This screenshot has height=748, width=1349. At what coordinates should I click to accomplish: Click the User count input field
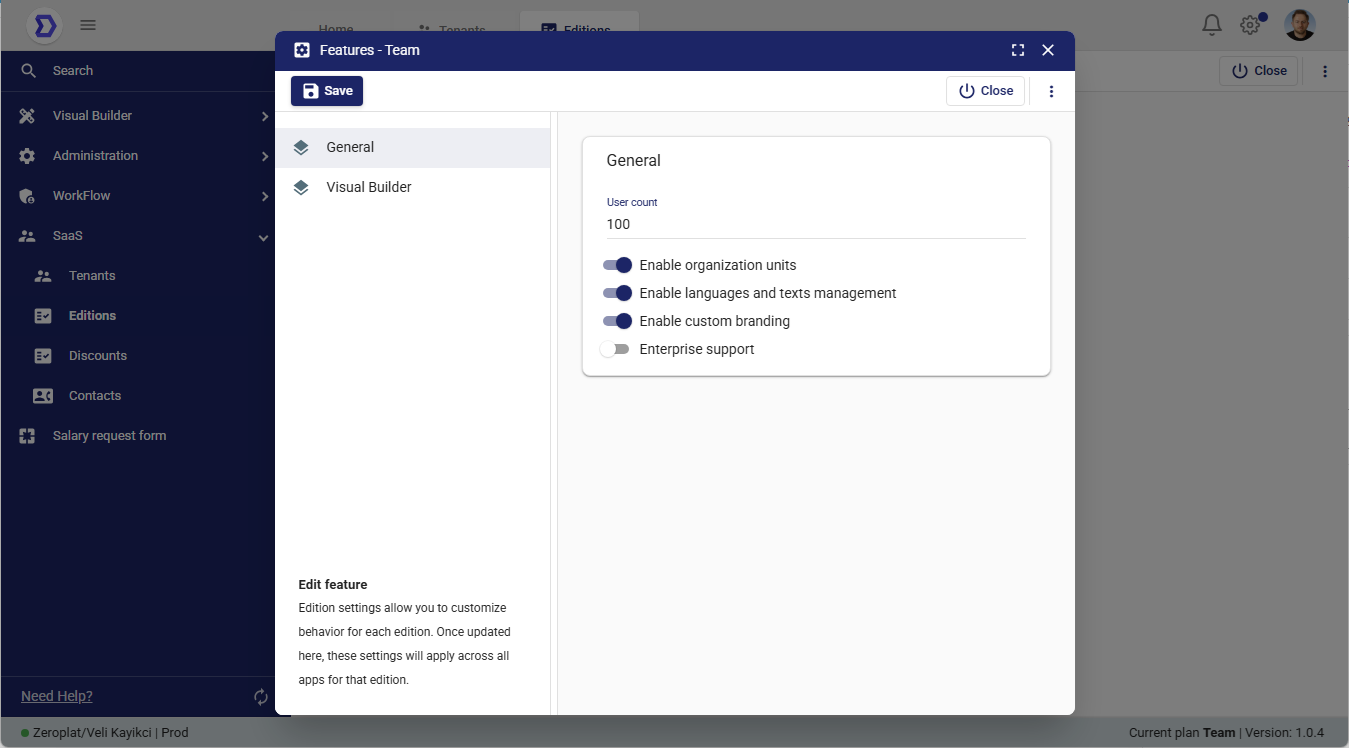pyautogui.click(x=815, y=224)
